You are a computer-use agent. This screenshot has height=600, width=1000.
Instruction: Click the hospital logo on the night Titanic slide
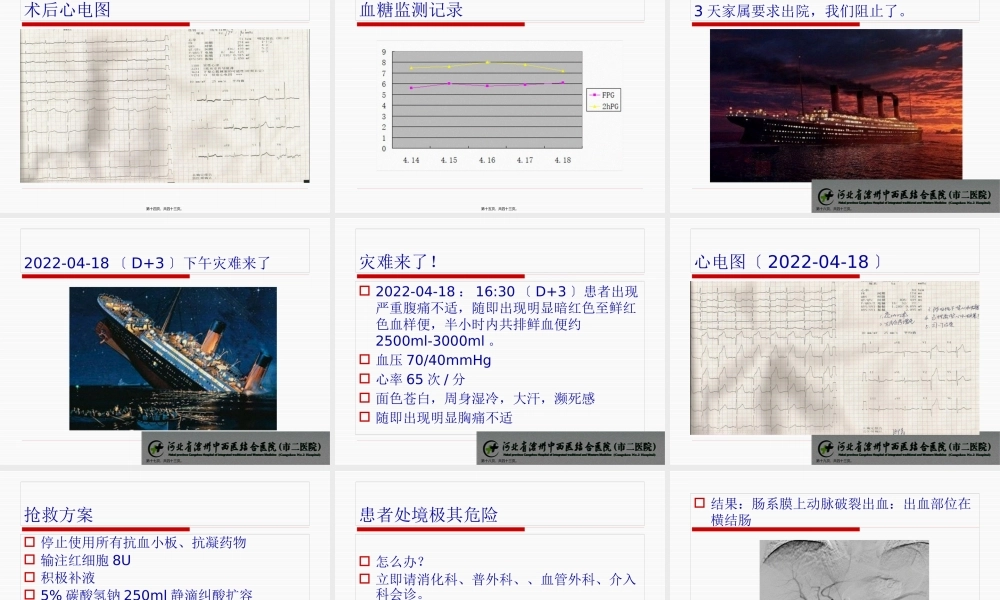tap(905, 195)
